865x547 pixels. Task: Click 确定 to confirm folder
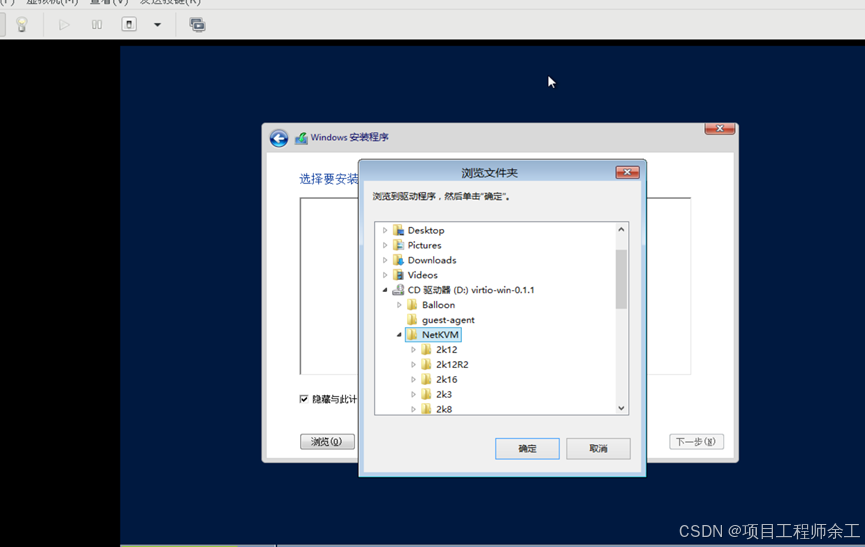click(527, 449)
